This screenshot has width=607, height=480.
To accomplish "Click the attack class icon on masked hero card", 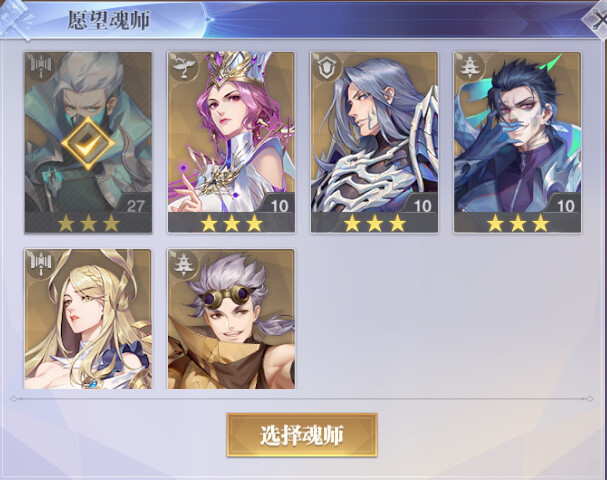I will [41, 67].
